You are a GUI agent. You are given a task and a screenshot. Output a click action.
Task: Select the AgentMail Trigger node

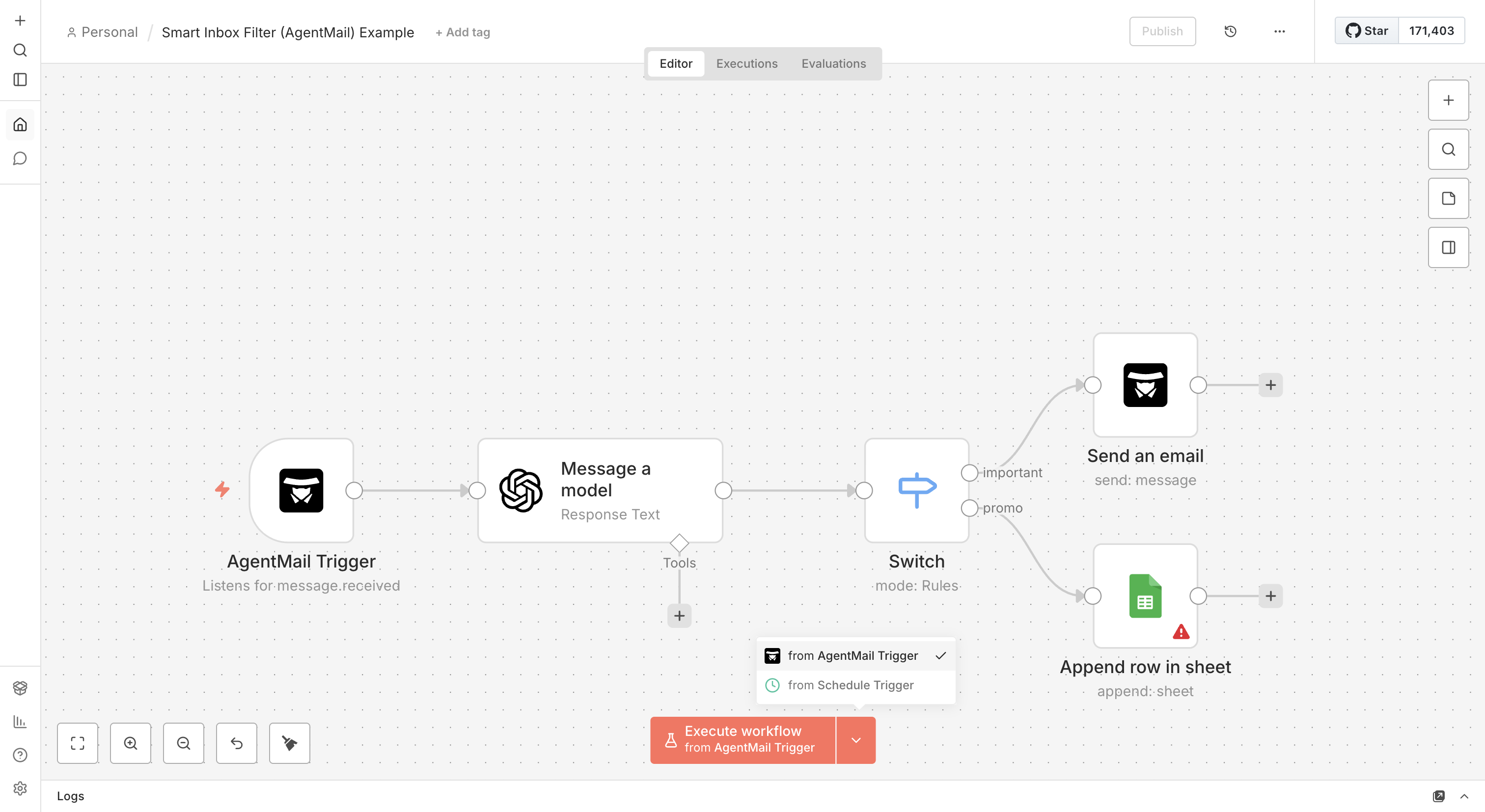pos(301,490)
